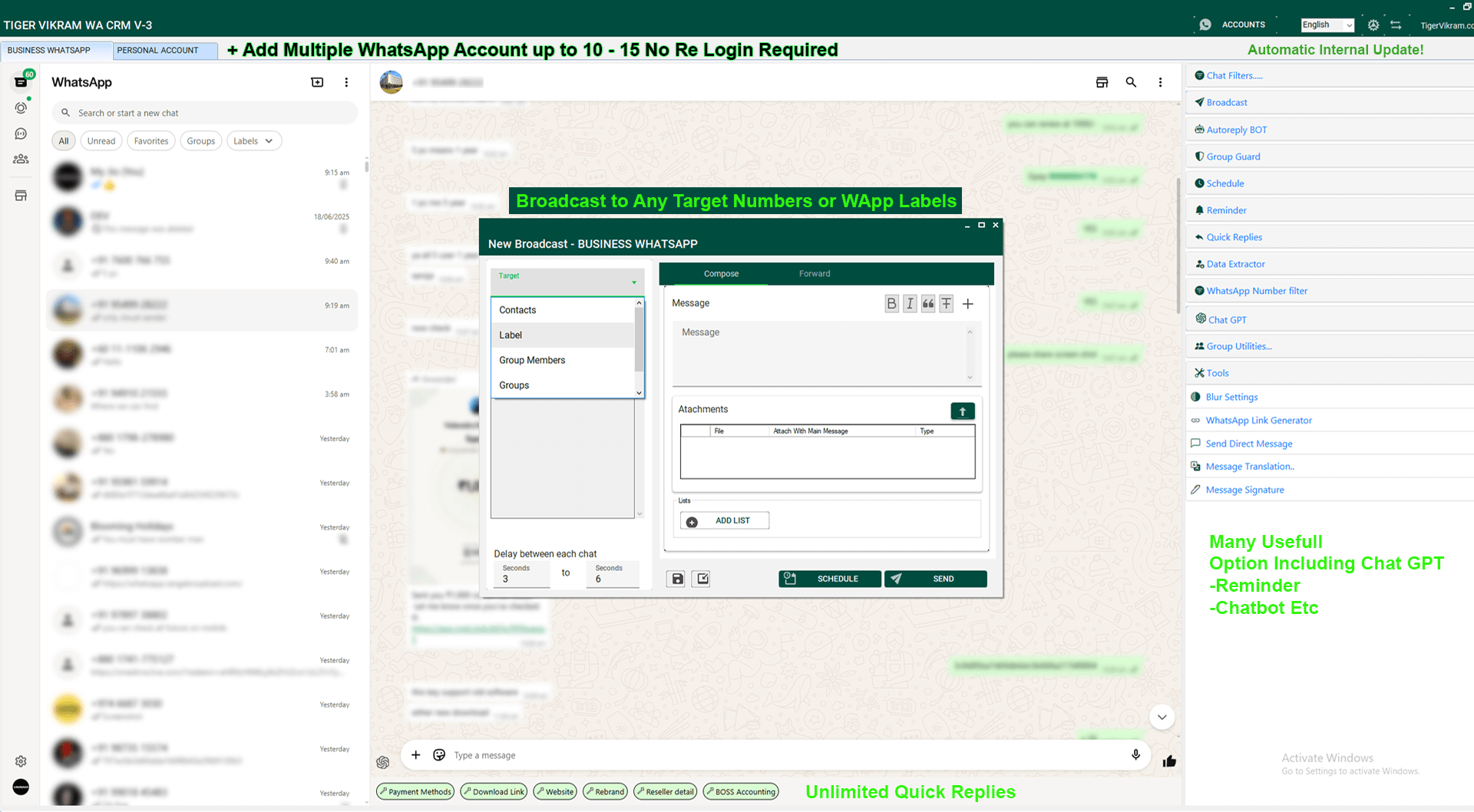Upload an attachment with the green arrow button

pyautogui.click(x=963, y=411)
